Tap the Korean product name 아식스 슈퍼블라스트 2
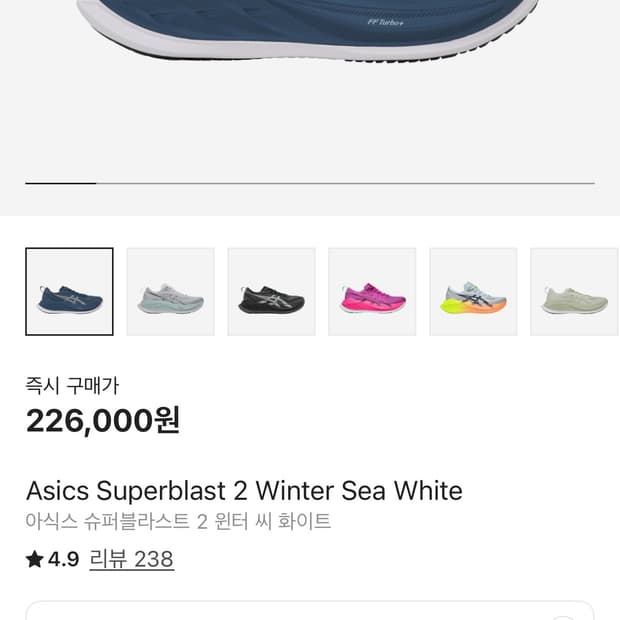 pyautogui.click(x=178, y=522)
